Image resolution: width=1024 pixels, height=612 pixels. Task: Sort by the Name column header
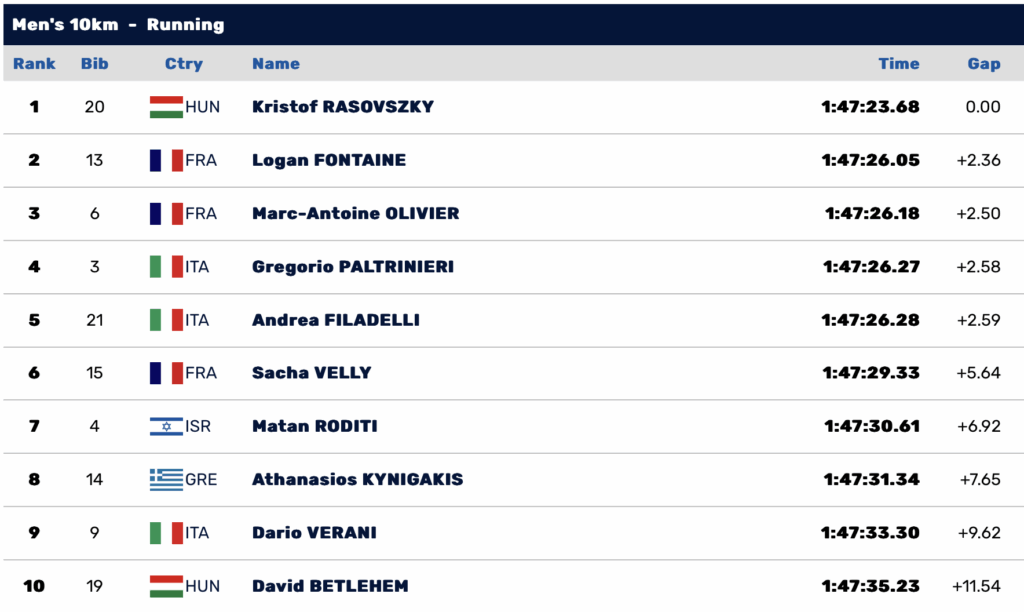point(276,64)
